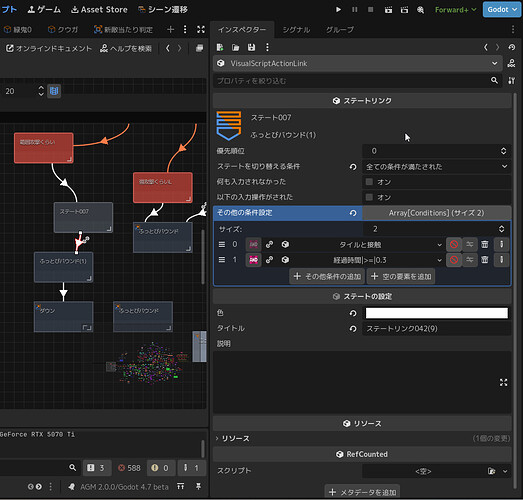The width and height of the screenshot is (523, 500).
Task: Toggle errors filter showing 588
Action: 129,468
